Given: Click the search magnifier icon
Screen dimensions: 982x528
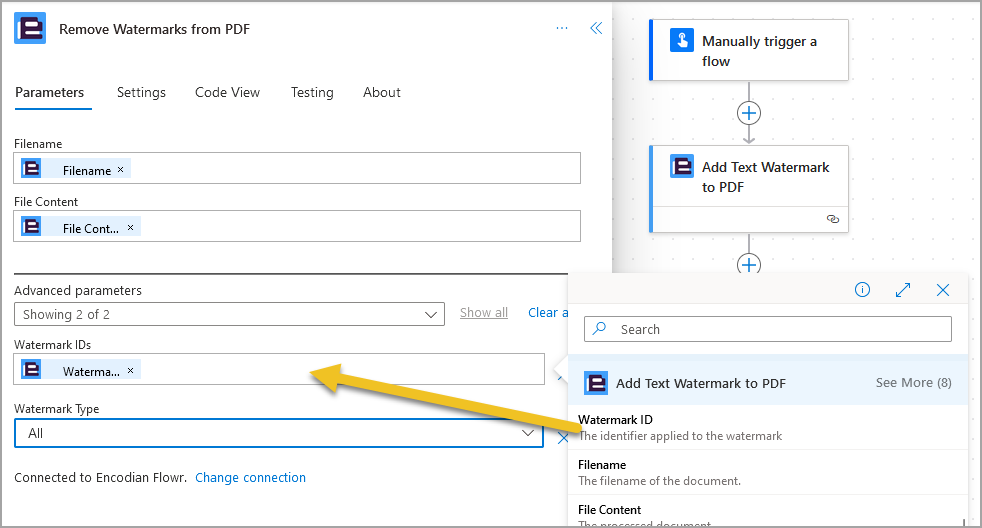Looking at the screenshot, I should click(x=599, y=328).
